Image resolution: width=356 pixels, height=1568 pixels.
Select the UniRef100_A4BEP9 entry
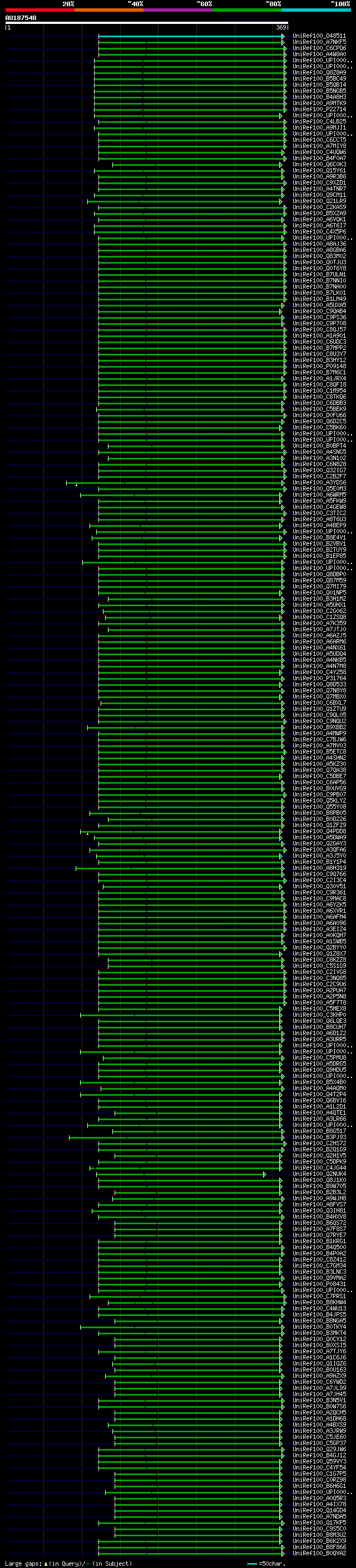coord(319,525)
